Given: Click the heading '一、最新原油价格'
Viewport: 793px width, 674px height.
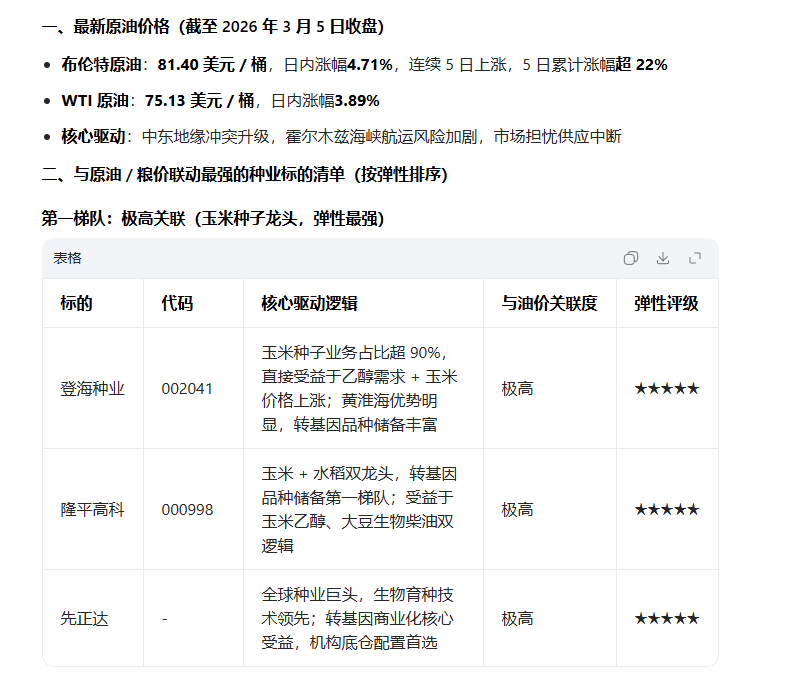Looking at the screenshot, I should point(213,26).
